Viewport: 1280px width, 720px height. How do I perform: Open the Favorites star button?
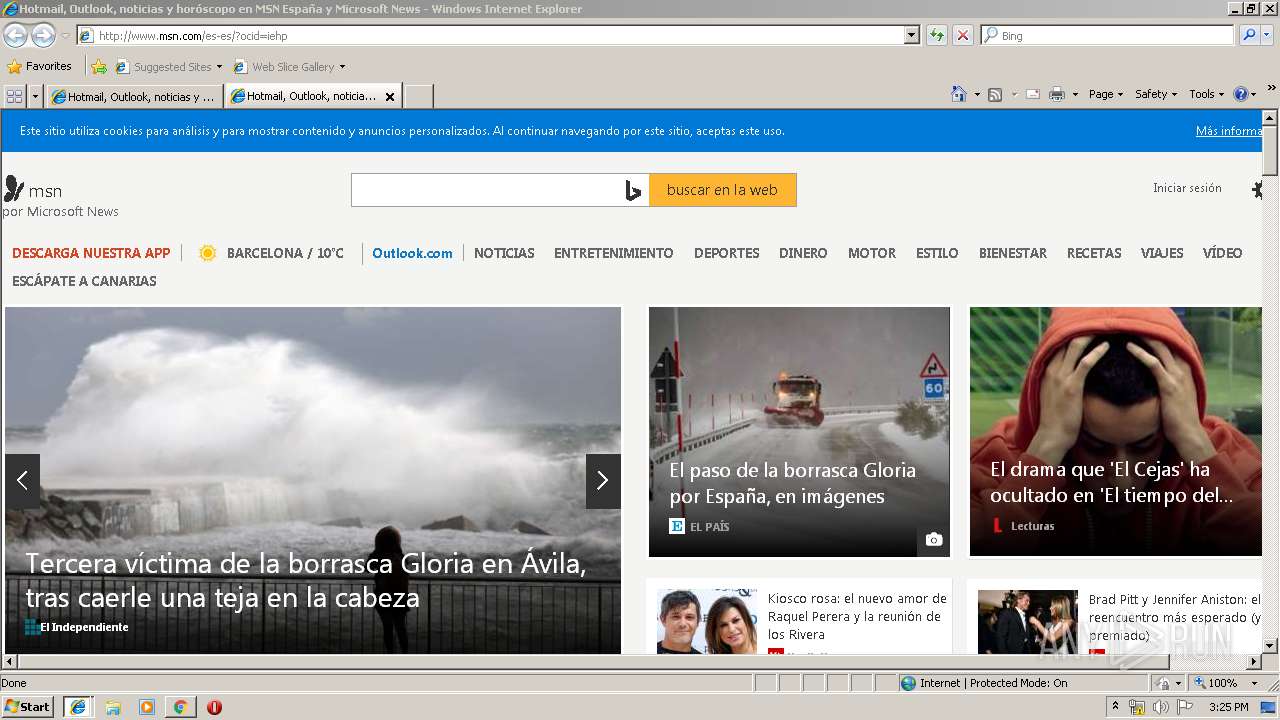[x=39, y=66]
